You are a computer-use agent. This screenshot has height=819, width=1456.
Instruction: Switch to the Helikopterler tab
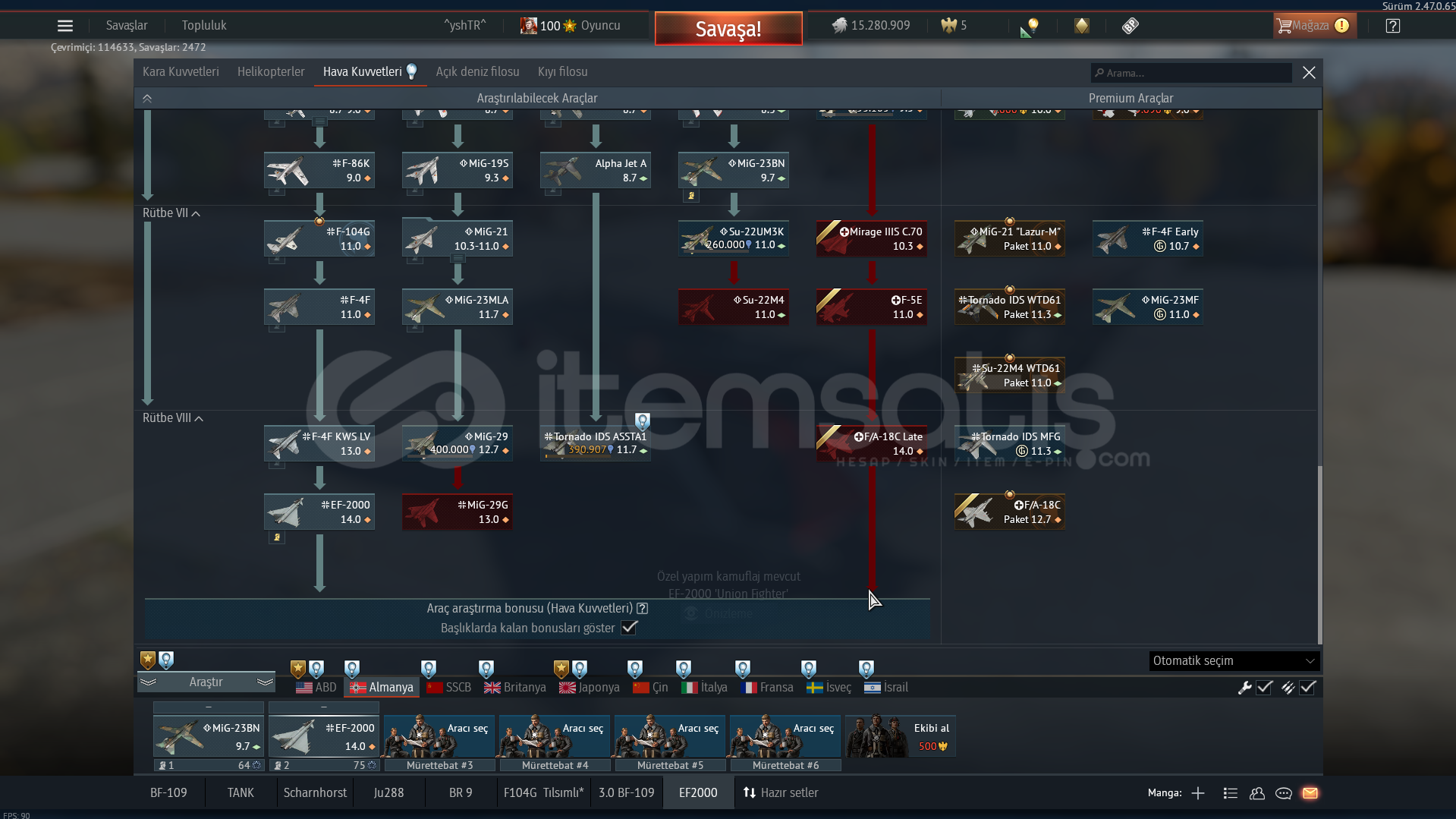point(271,72)
